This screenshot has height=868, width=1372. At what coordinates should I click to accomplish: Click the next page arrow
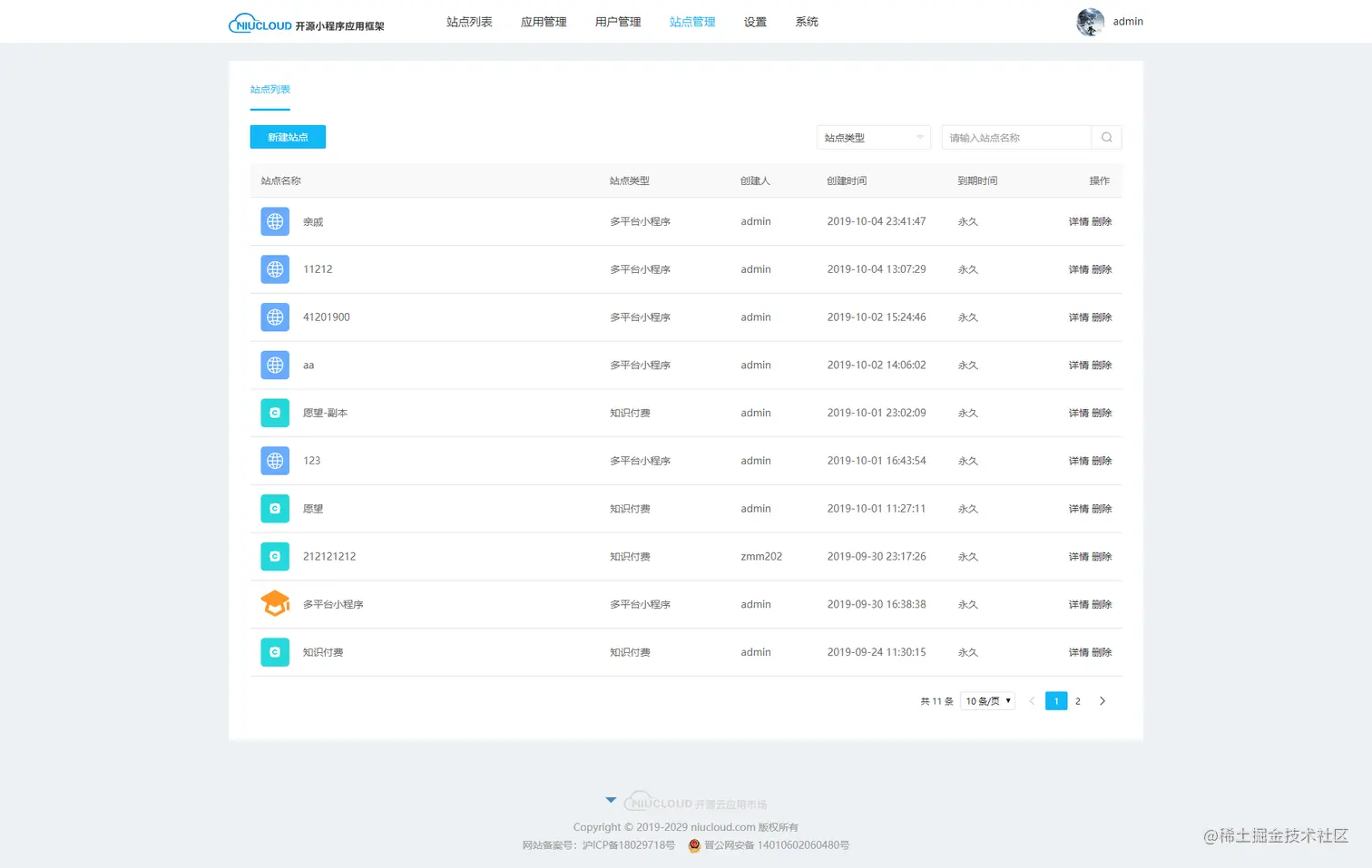coord(1102,700)
